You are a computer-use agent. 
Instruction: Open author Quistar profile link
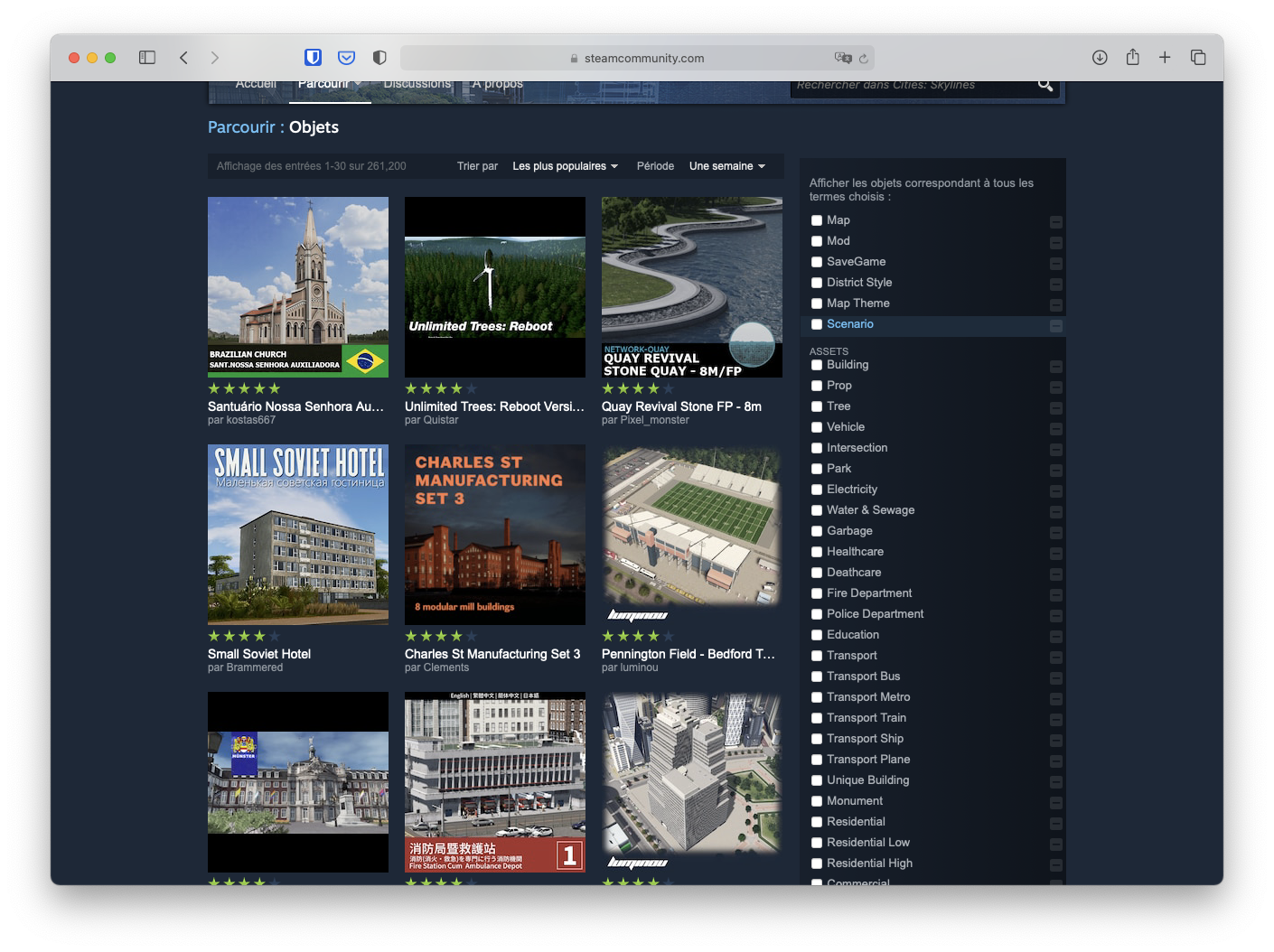click(441, 420)
